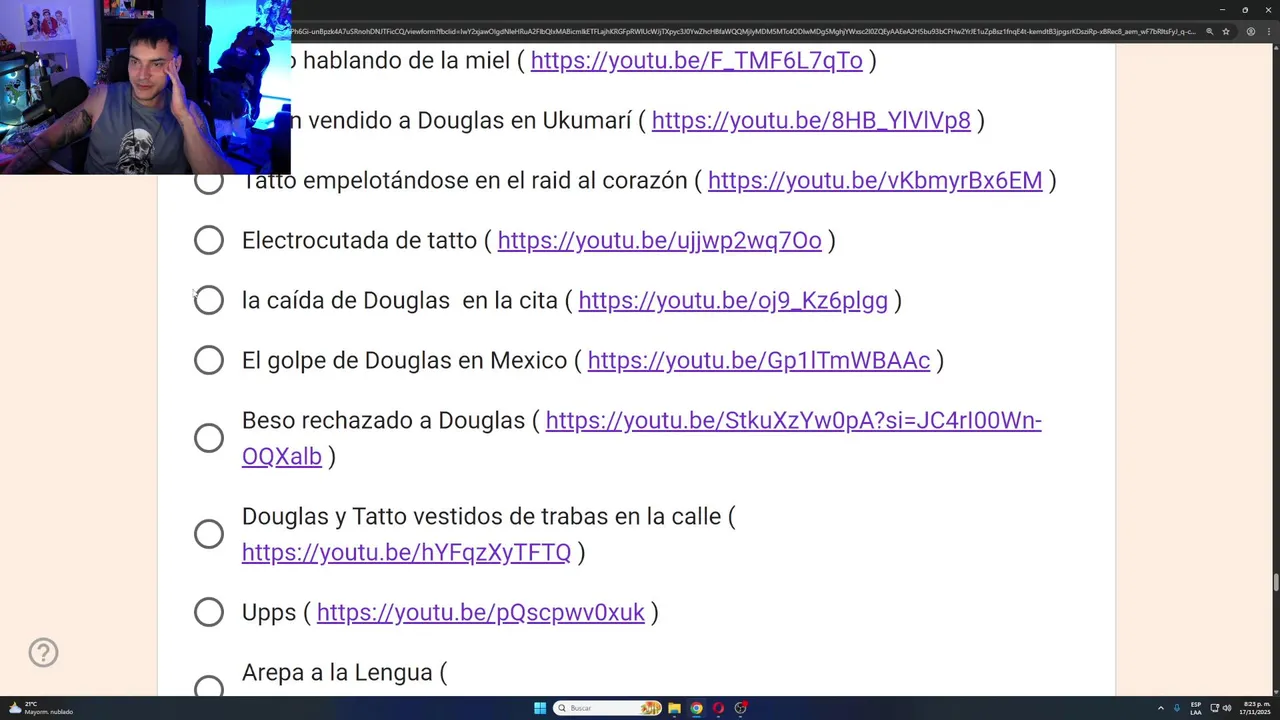The height and width of the screenshot is (720, 1280).
Task: Open the Google Forms help question-mark icon
Action: [43, 652]
